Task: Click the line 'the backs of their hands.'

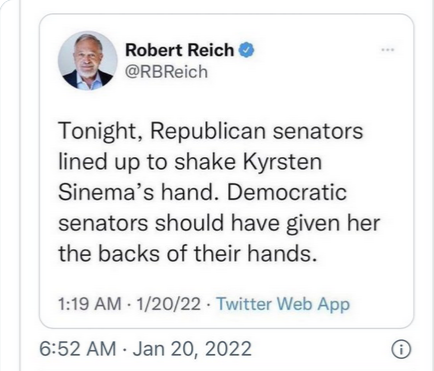Action: (187, 253)
